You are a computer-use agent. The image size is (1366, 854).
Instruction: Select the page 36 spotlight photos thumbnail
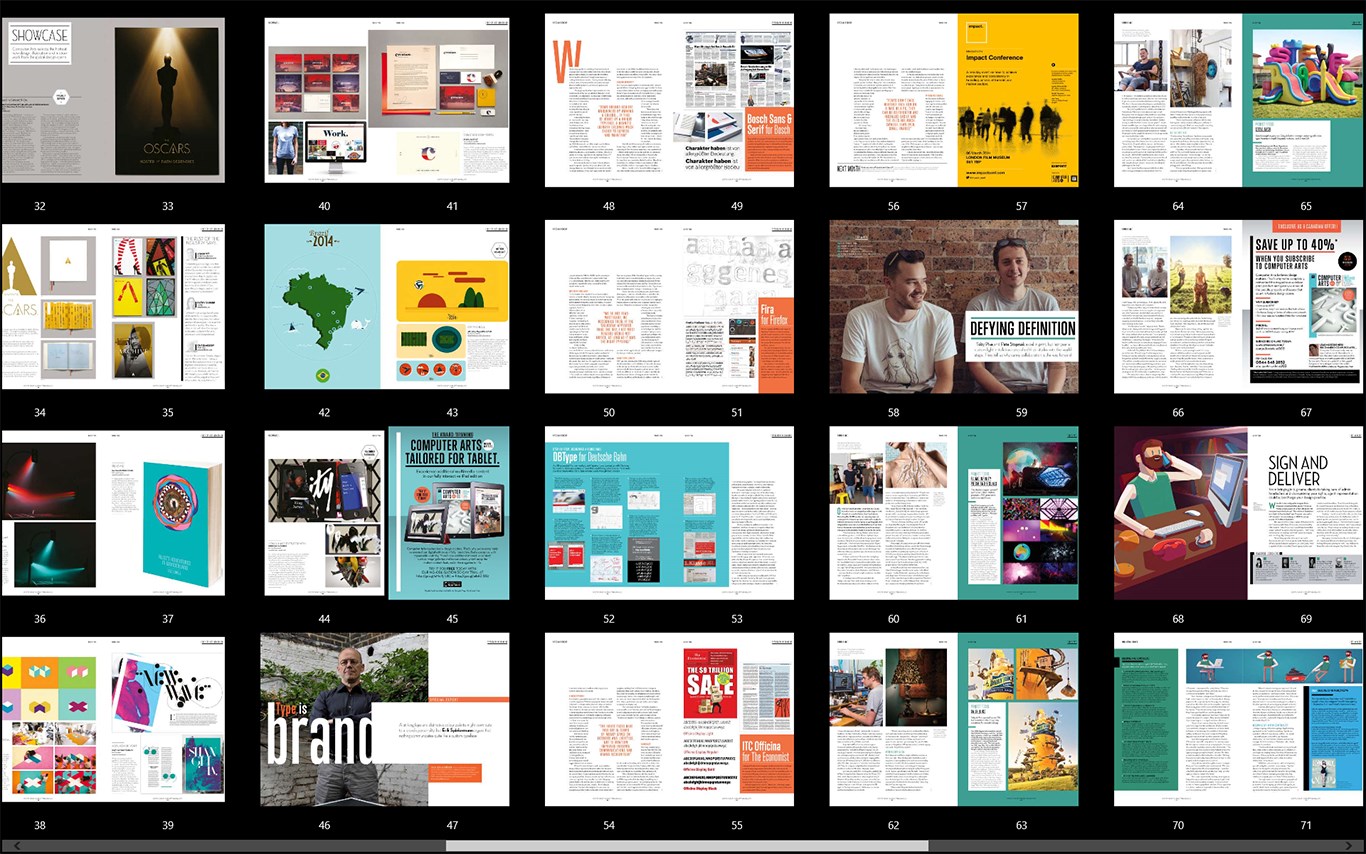(x=50, y=513)
